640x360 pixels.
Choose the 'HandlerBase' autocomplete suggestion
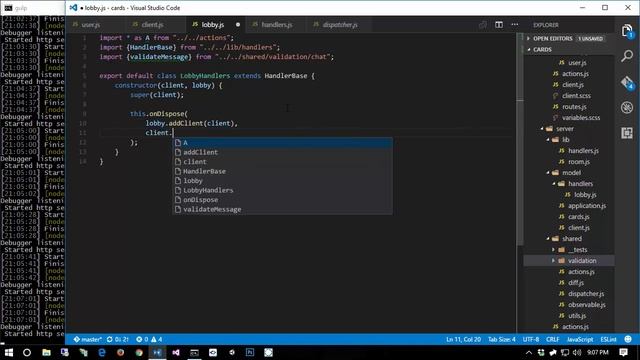pos(282,171)
